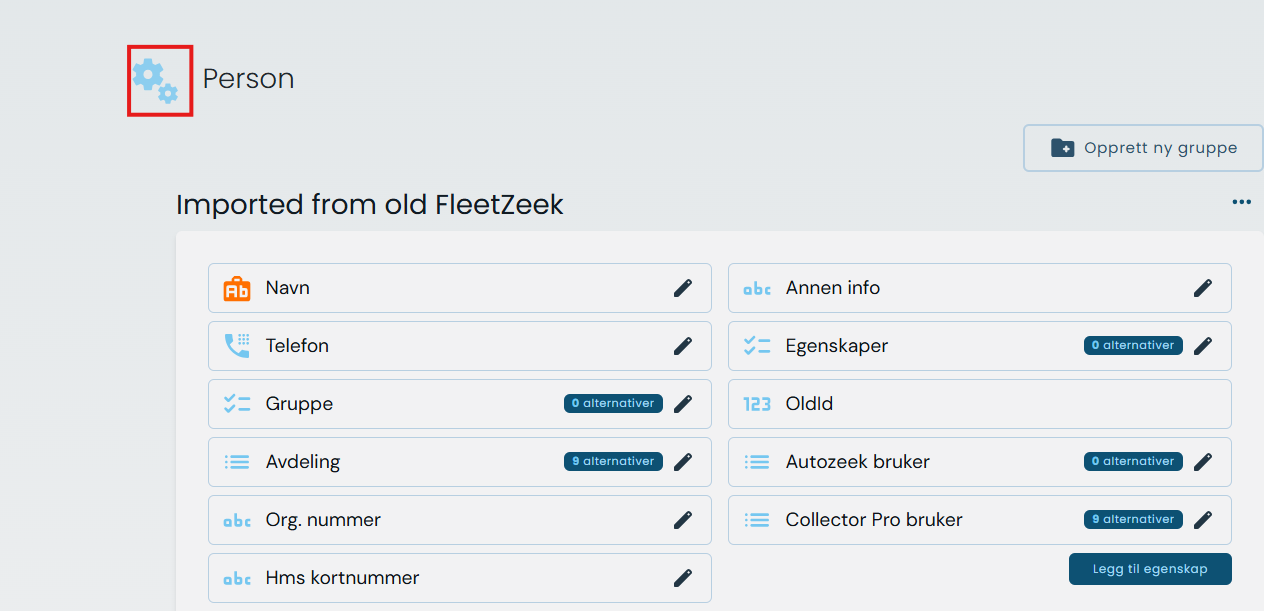Click pencil icon for Collector Pro bruker

1203,520
